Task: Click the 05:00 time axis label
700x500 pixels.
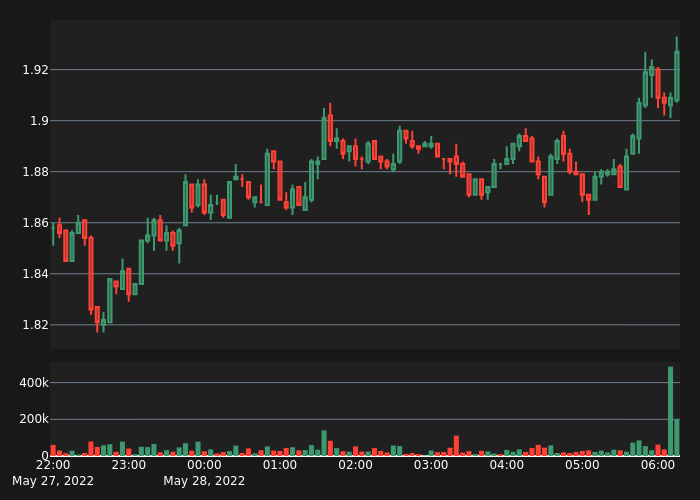Action: (x=582, y=465)
